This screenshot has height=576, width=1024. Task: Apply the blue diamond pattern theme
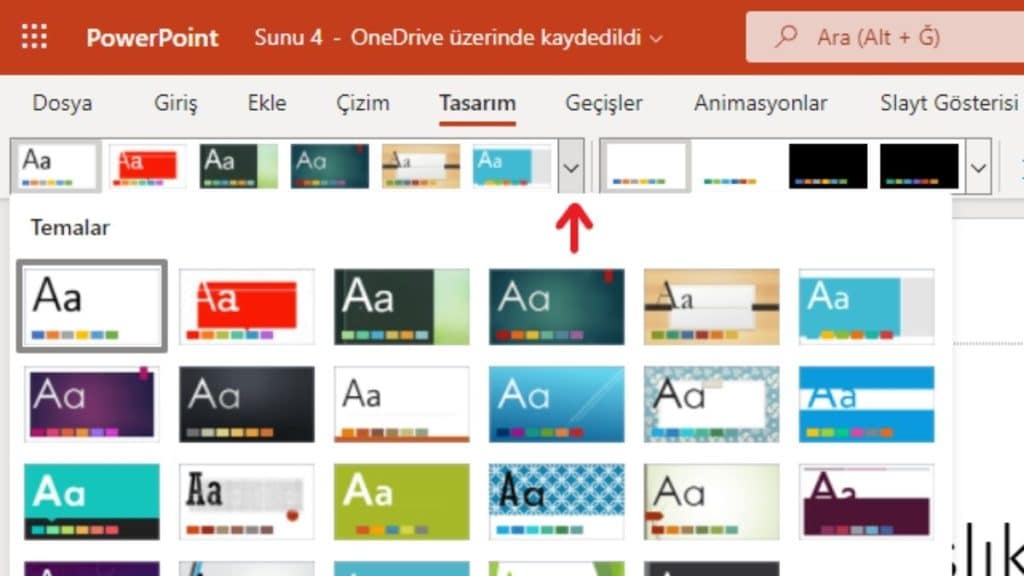(556, 502)
